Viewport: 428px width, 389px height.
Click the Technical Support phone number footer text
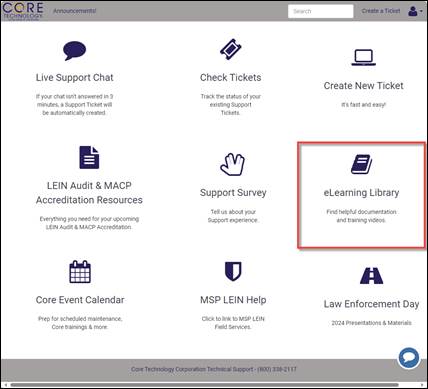(214, 369)
